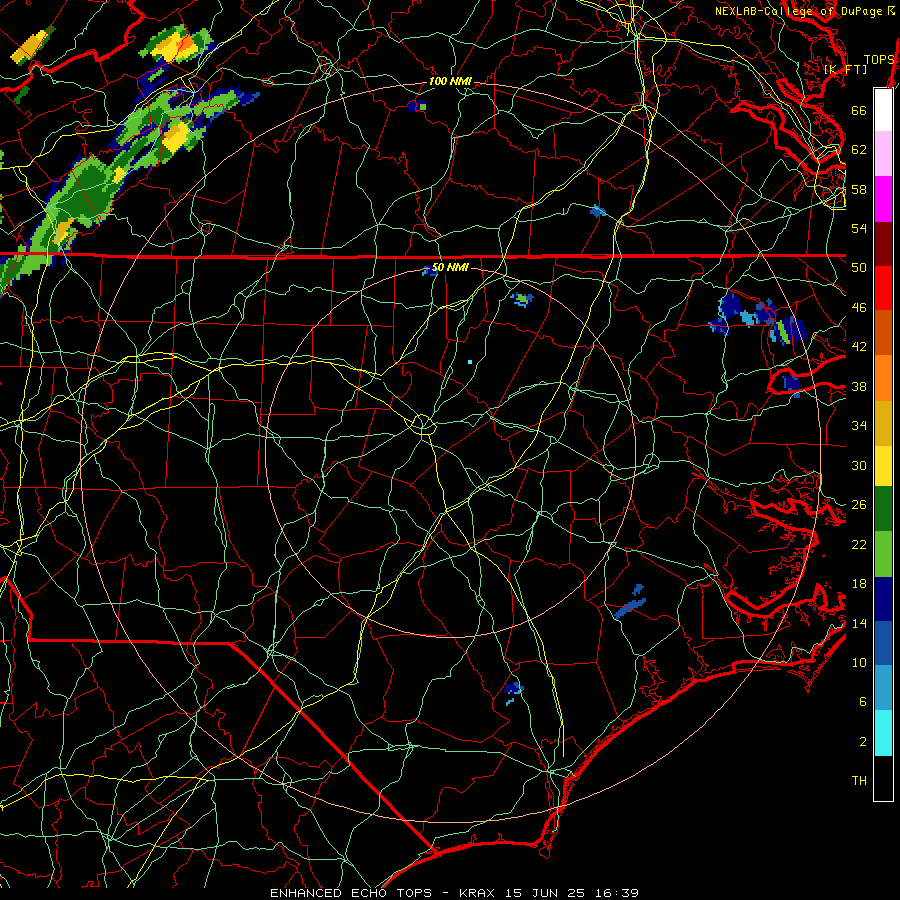Image resolution: width=900 pixels, height=900 pixels.
Task: Click the small green echo beside the 100 NMI label
Action: coord(422,106)
